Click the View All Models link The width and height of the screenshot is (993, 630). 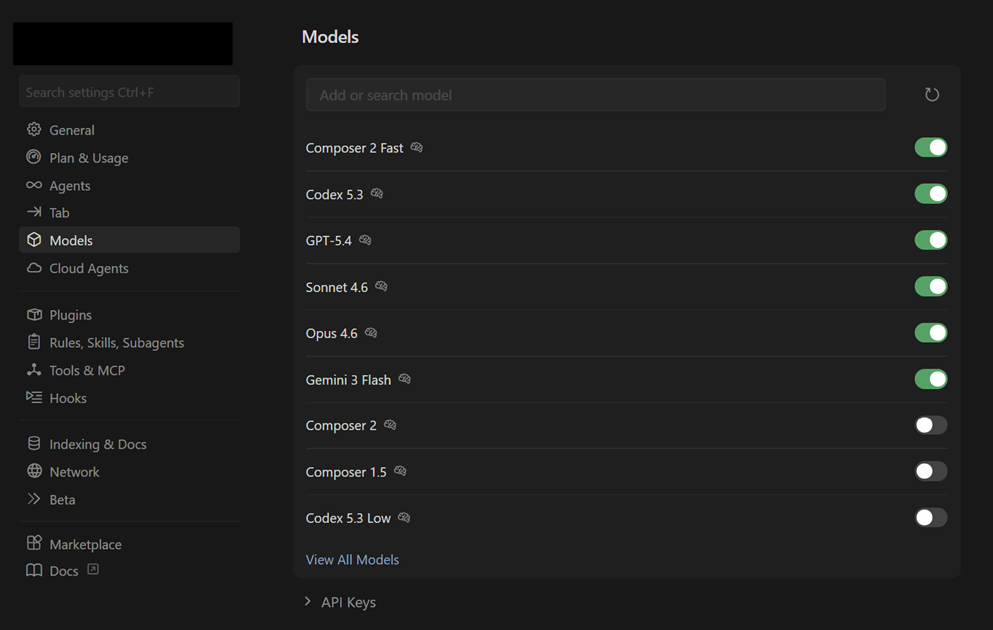pos(352,560)
